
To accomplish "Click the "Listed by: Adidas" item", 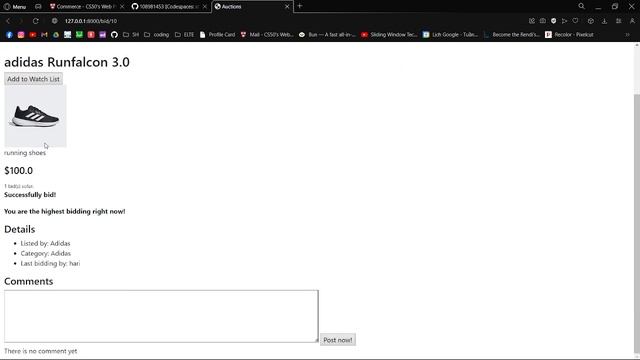I will coord(45,243).
